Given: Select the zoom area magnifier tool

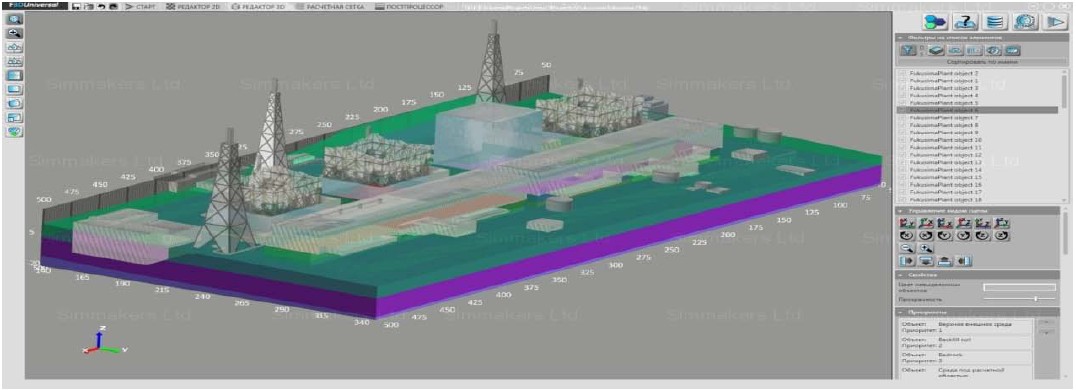Looking at the screenshot, I should (14, 20).
